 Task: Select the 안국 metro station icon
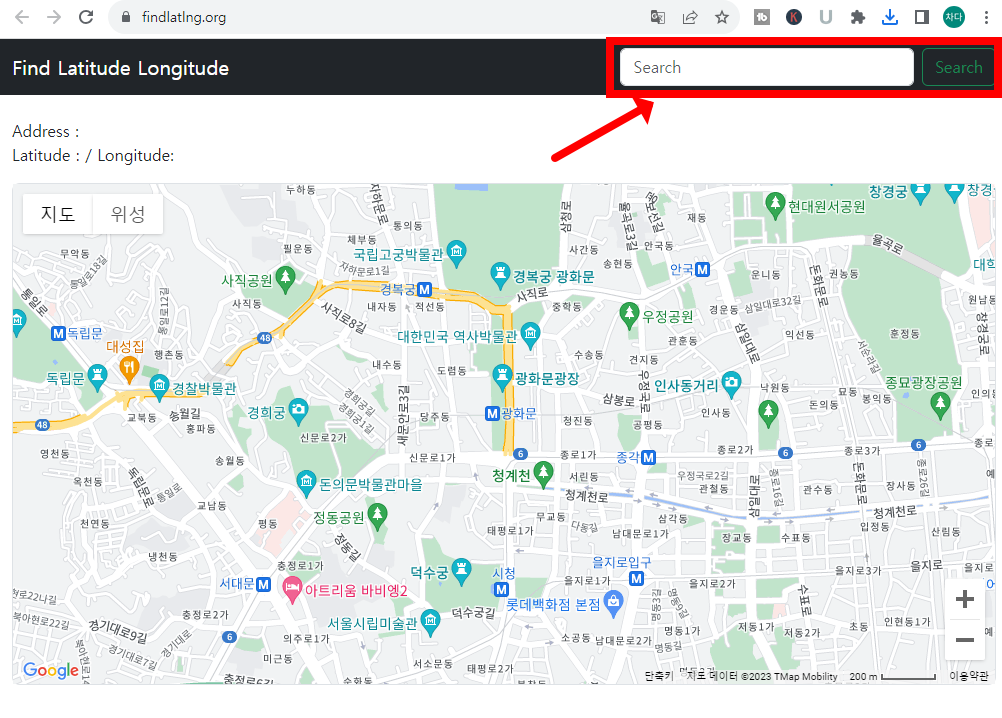pyautogui.click(x=703, y=270)
